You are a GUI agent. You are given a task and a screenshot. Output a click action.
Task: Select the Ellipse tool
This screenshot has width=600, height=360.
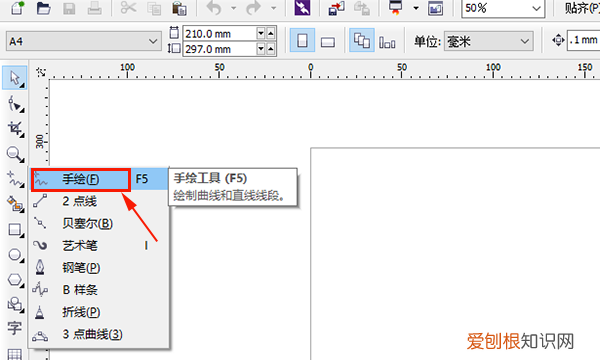click(x=15, y=254)
